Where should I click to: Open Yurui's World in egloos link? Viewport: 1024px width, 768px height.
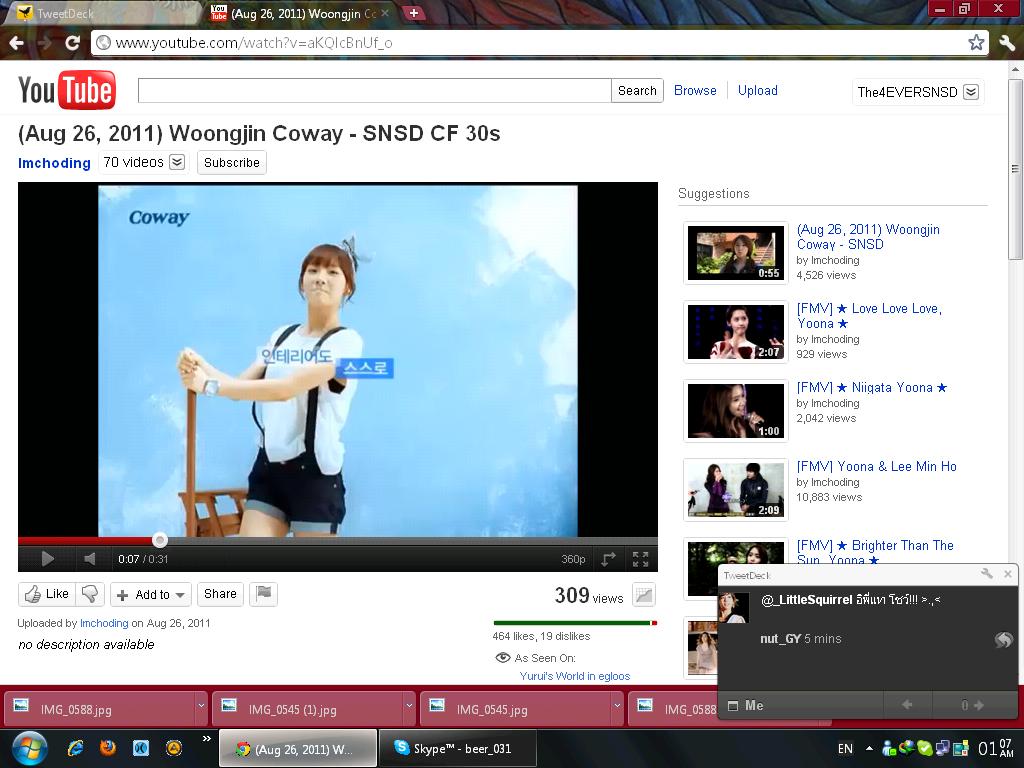click(575, 676)
